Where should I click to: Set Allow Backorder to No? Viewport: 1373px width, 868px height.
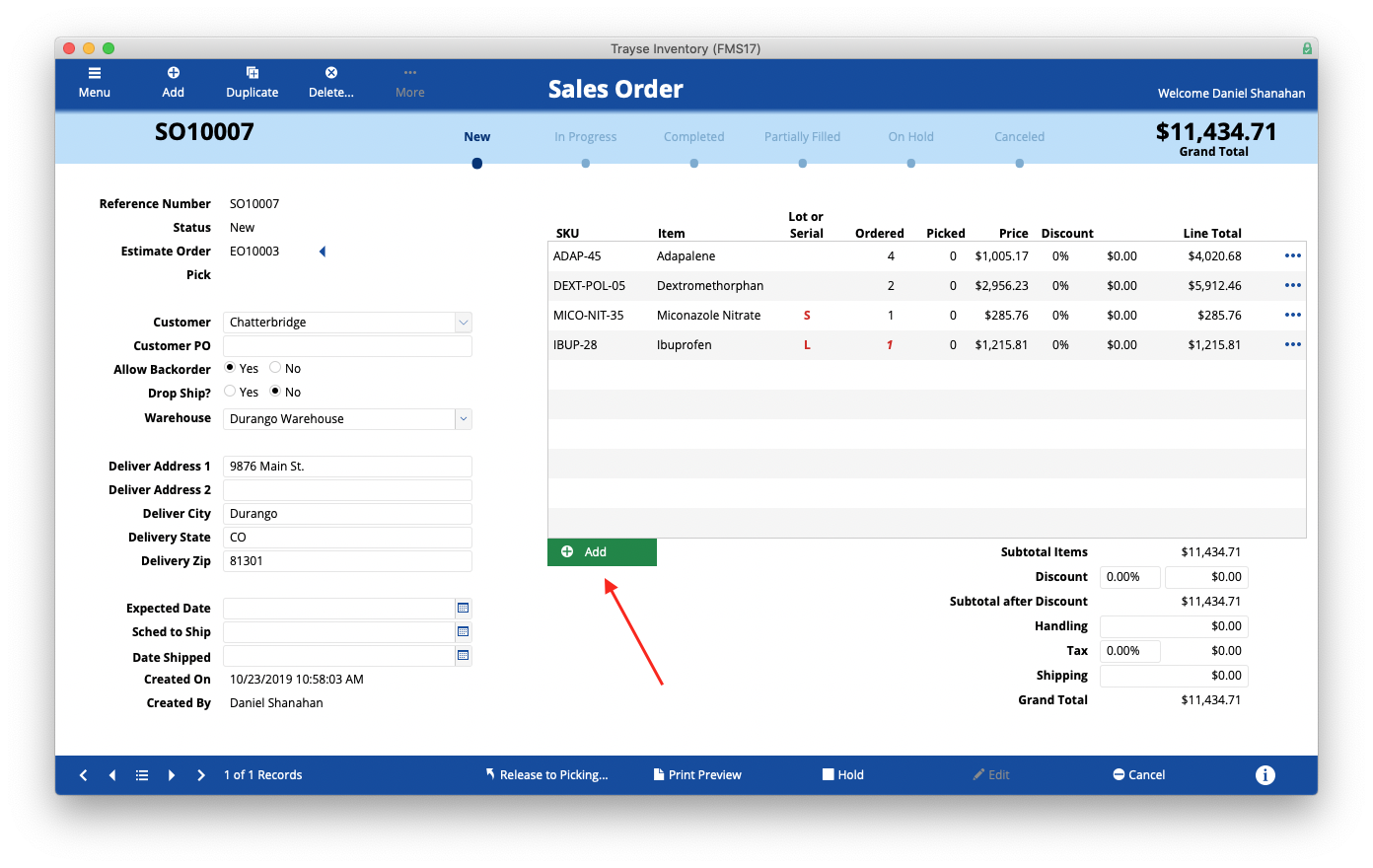(276, 368)
